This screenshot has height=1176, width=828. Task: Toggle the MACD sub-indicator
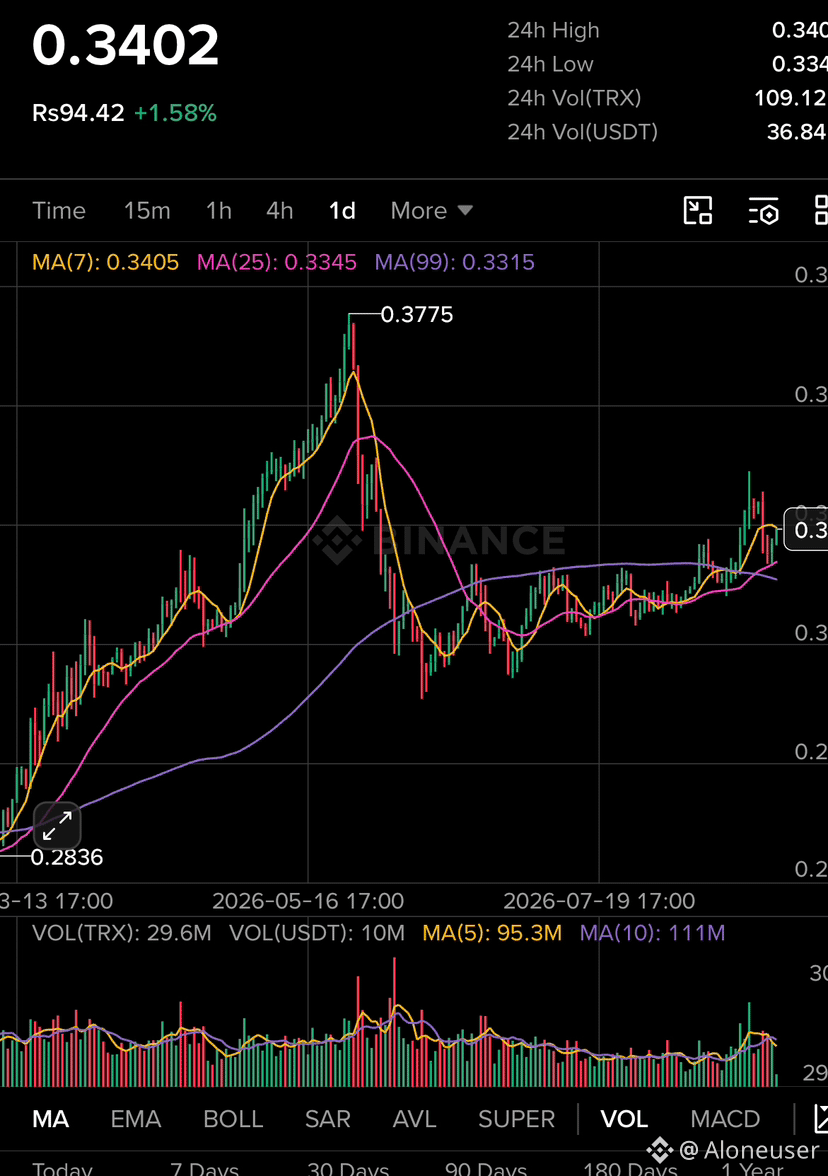[x=725, y=1119]
